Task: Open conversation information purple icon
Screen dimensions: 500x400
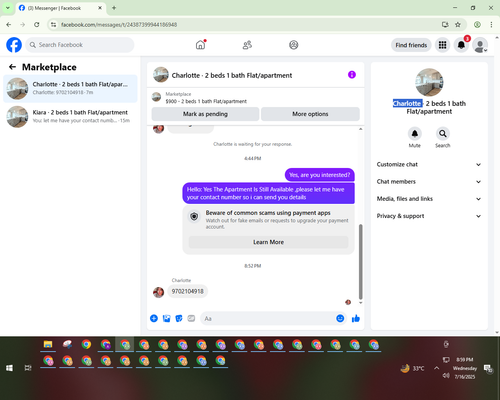Action: pos(352,75)
